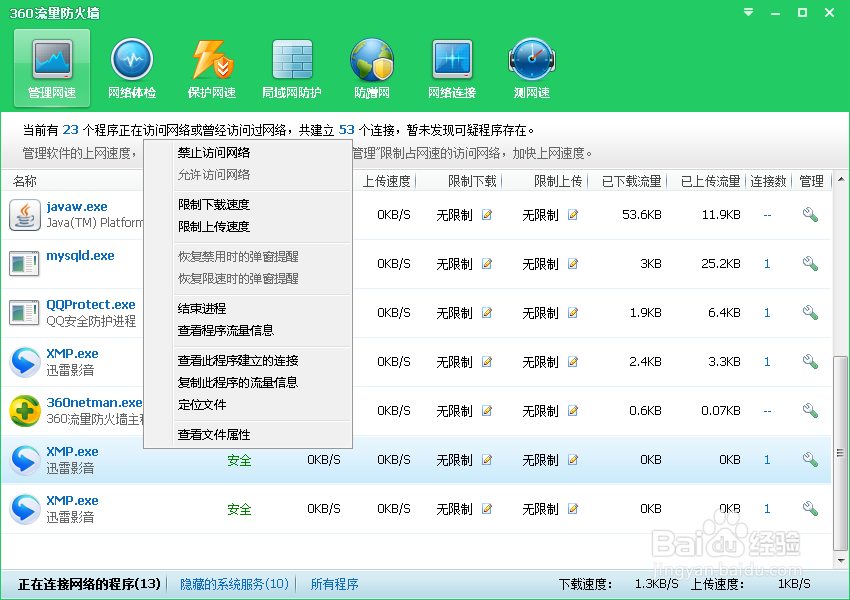Viewport: 850px width, 600px height.
Task: Open the javaw.exe program name link
Action: pos(77,207)
